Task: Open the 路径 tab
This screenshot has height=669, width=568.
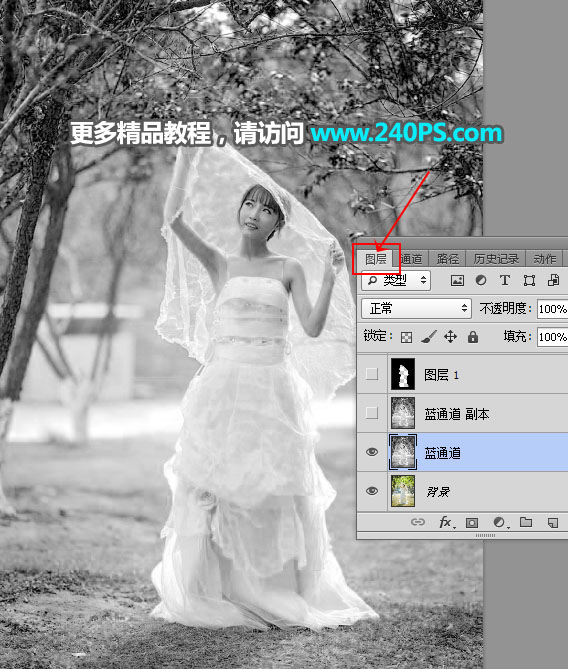Action: click(448, 259)
